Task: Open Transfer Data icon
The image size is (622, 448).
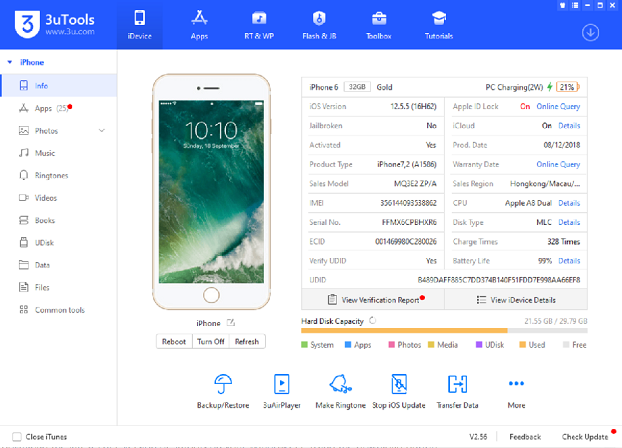Action: coord(457,384)
